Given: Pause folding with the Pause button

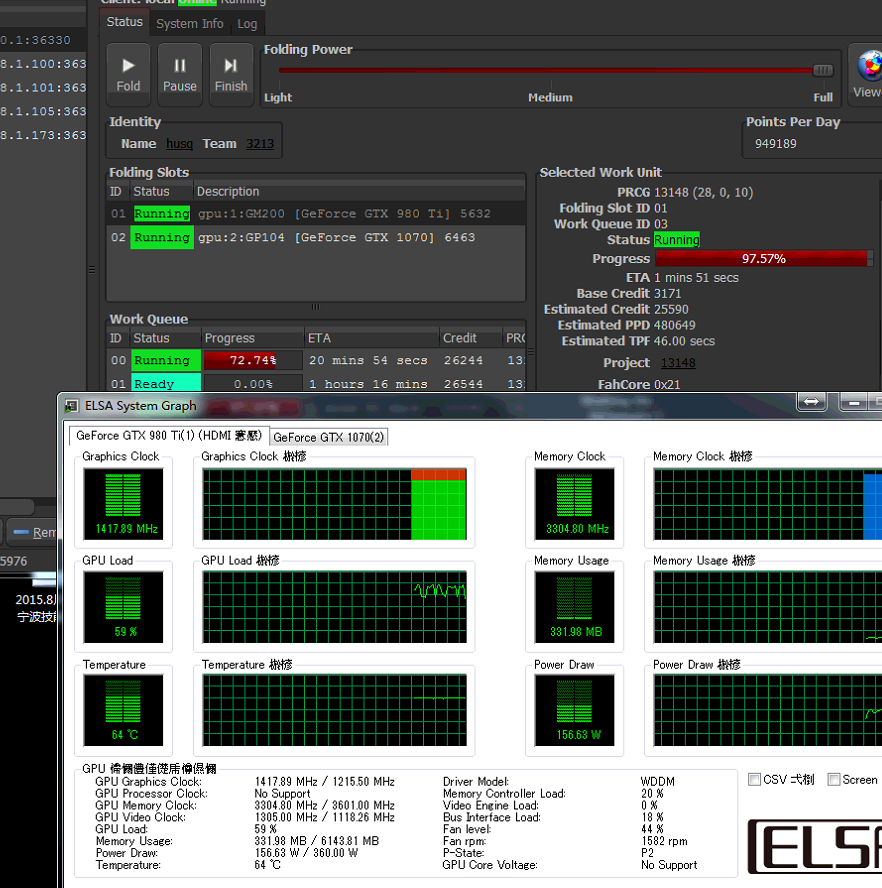Looking at the screenshot, I should (180, 75).
